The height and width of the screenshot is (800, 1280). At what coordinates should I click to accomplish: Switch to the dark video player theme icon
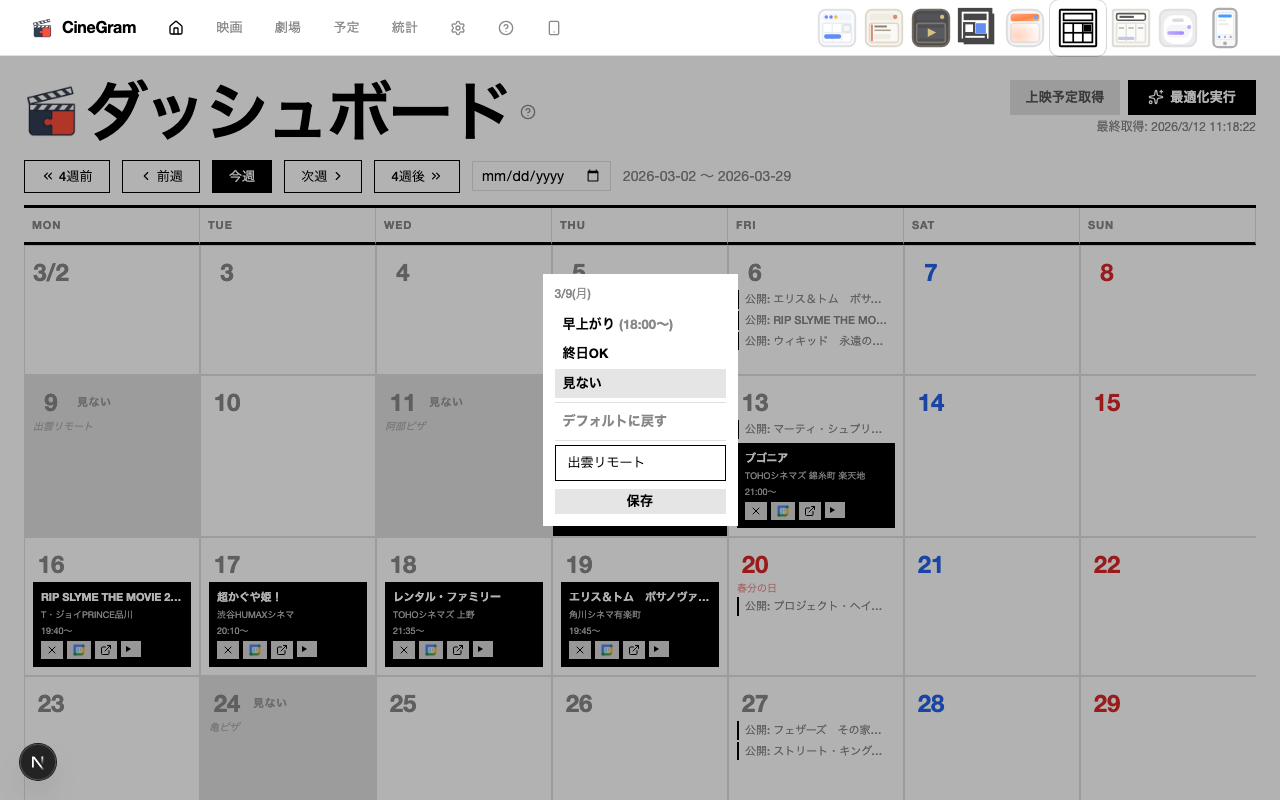pos(930,28)
